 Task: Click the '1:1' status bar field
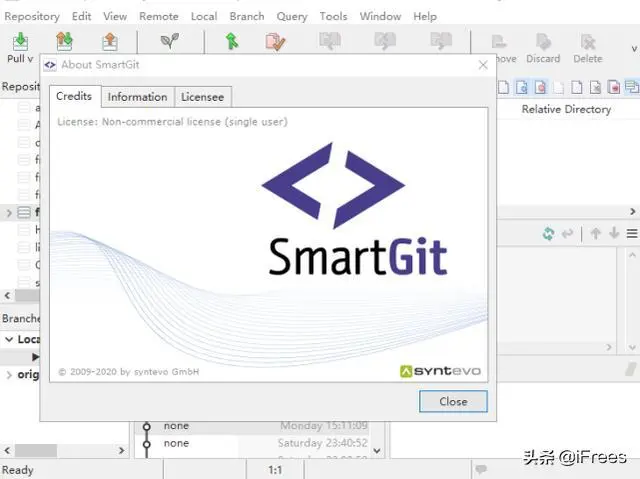(275, 470)
